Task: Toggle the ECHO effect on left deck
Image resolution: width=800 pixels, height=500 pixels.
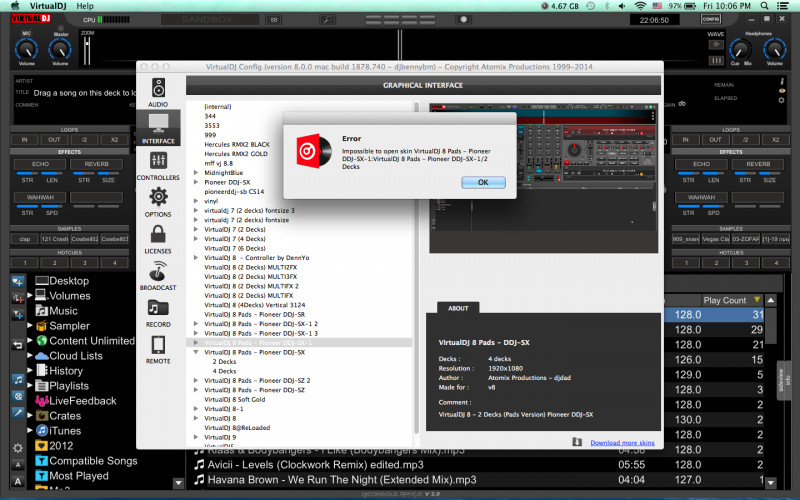Action: tap(41, 164)
